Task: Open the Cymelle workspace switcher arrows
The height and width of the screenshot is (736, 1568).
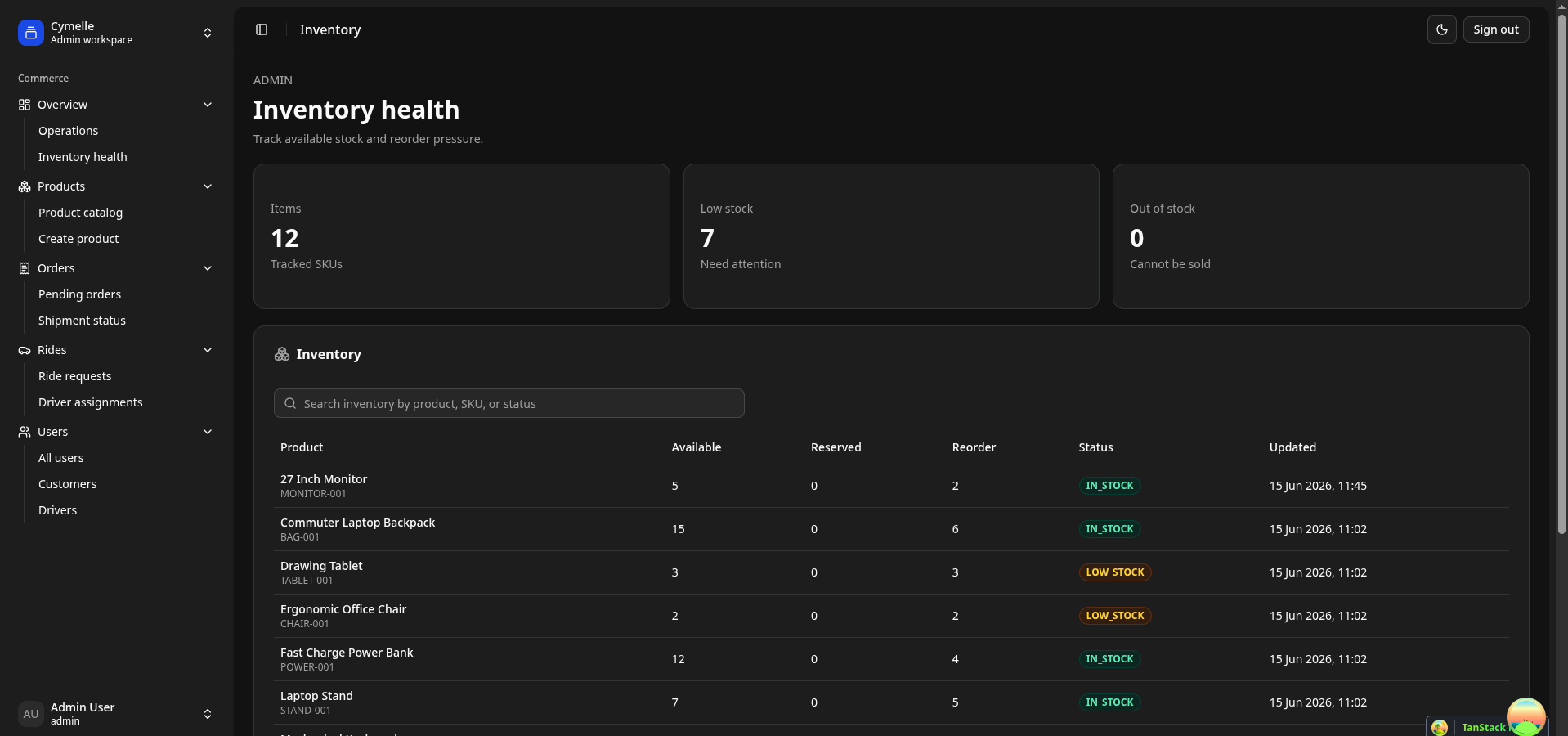Action: (x=208, y=33)
